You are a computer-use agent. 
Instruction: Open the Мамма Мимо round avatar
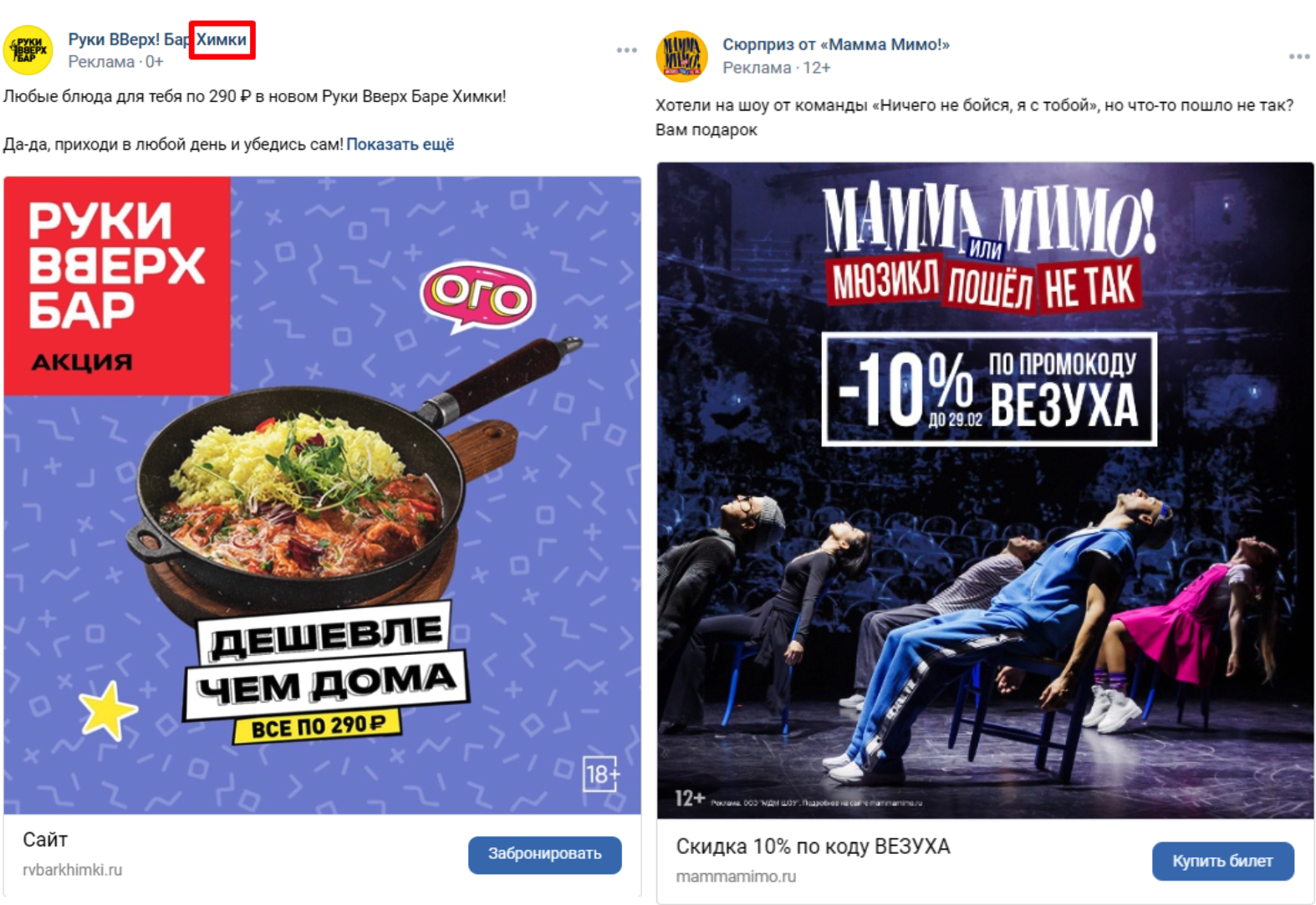tap(682, 56)
